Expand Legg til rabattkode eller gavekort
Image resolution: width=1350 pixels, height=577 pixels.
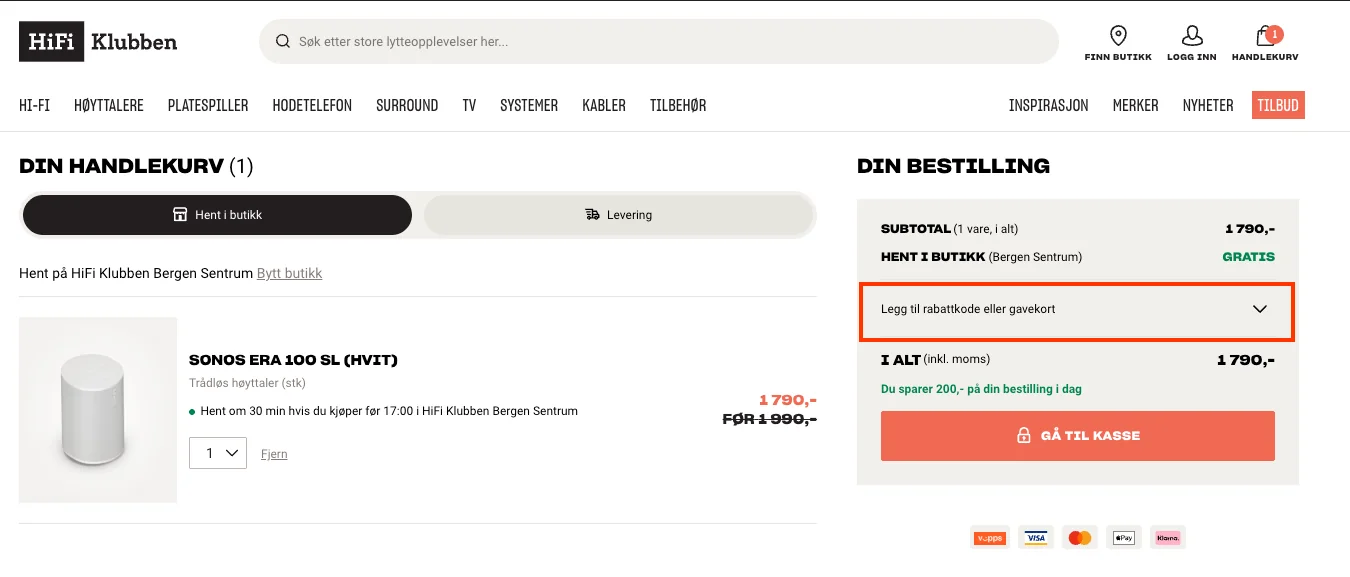click(1076, 310)
